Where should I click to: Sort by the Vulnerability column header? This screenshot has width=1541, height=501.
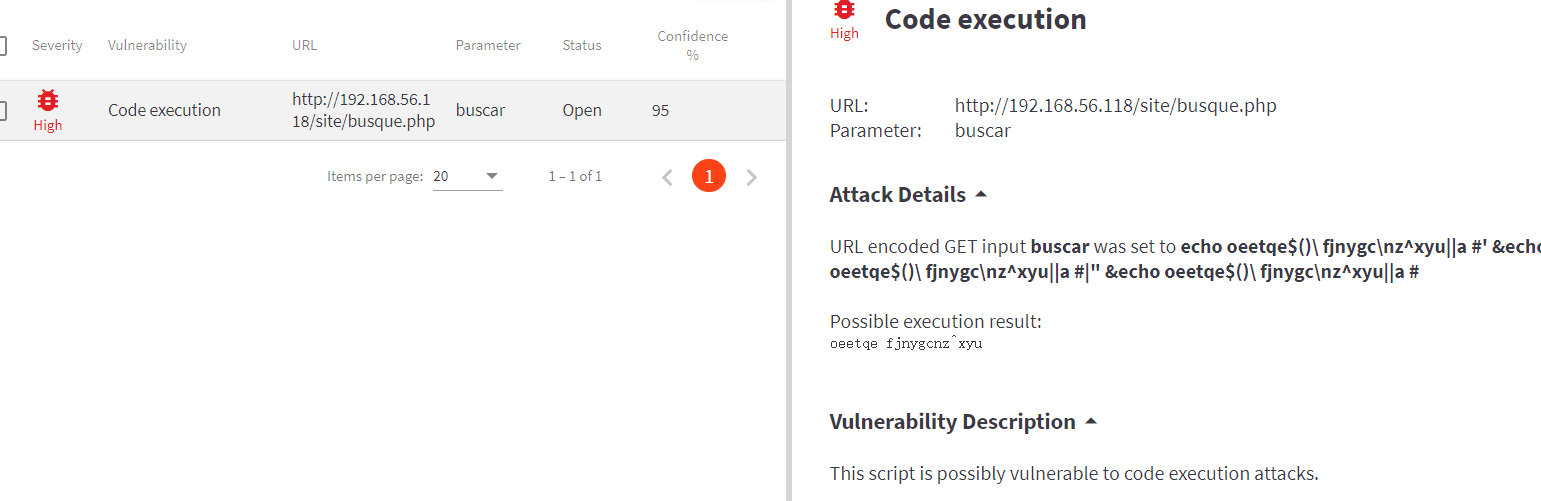pyautogui.click(x=147, y=45)
